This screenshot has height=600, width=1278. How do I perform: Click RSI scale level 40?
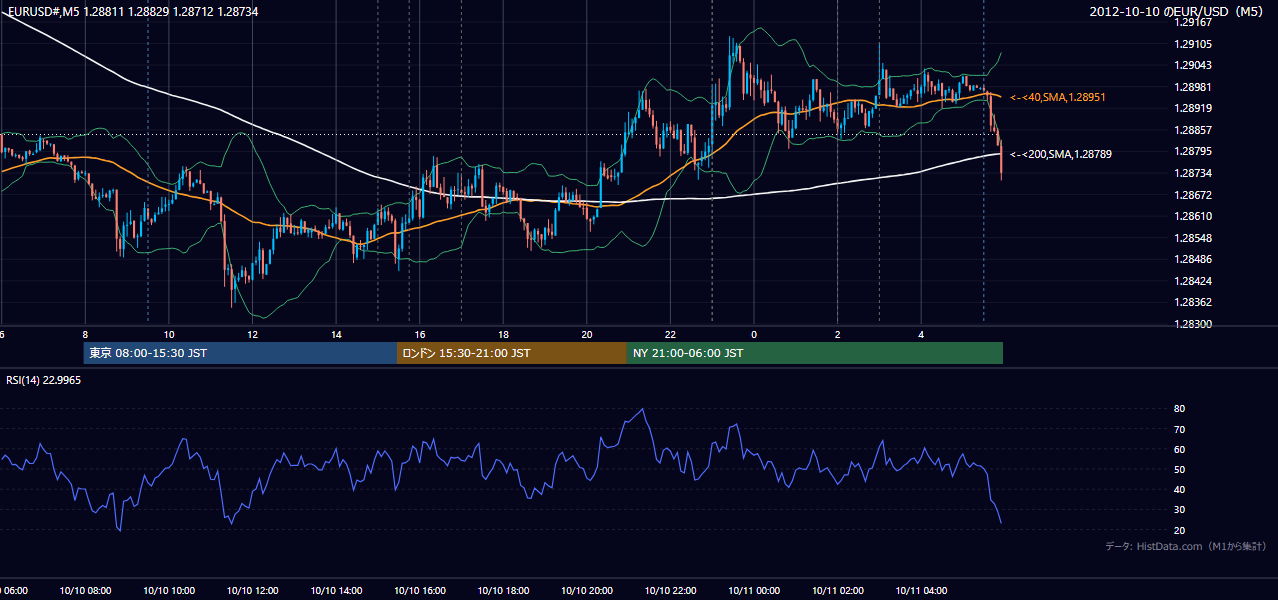click(x=1180, y=490)
